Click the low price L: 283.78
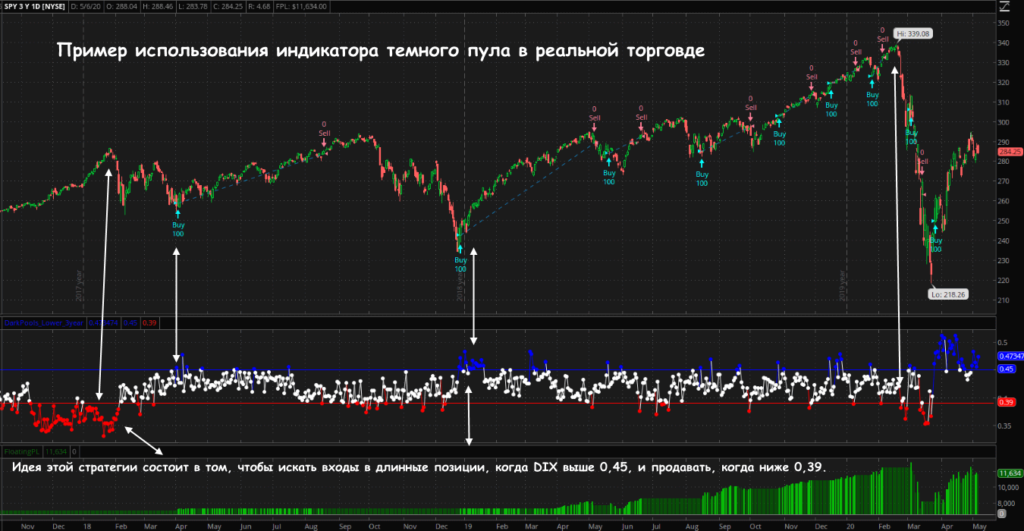The width and height of the screenshot is (1024, 531). (193, 7)
